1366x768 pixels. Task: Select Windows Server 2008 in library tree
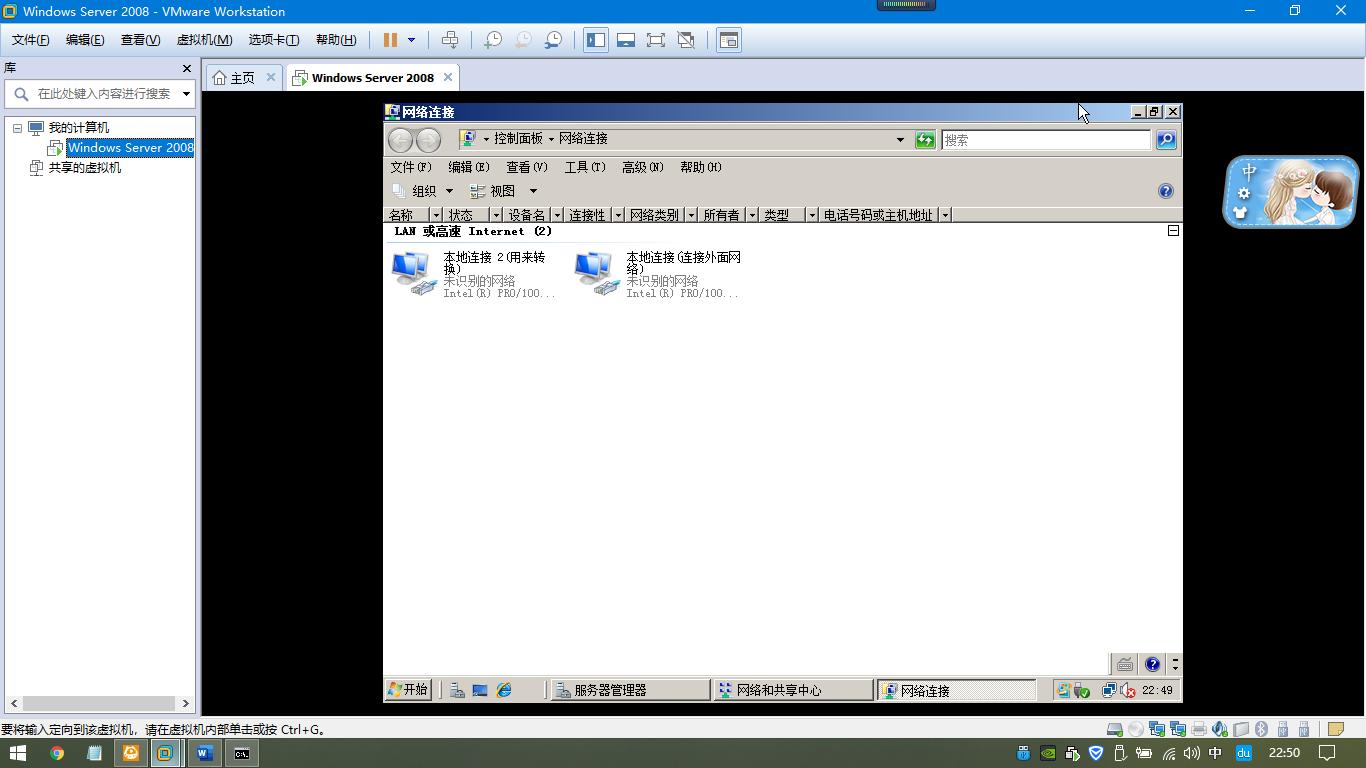pyautogui.click(x=130, y=148)
